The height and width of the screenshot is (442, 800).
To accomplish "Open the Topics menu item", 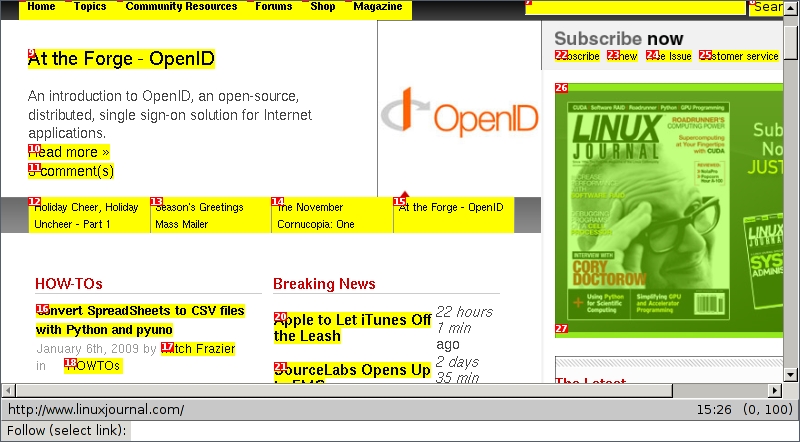I will 89,7.
